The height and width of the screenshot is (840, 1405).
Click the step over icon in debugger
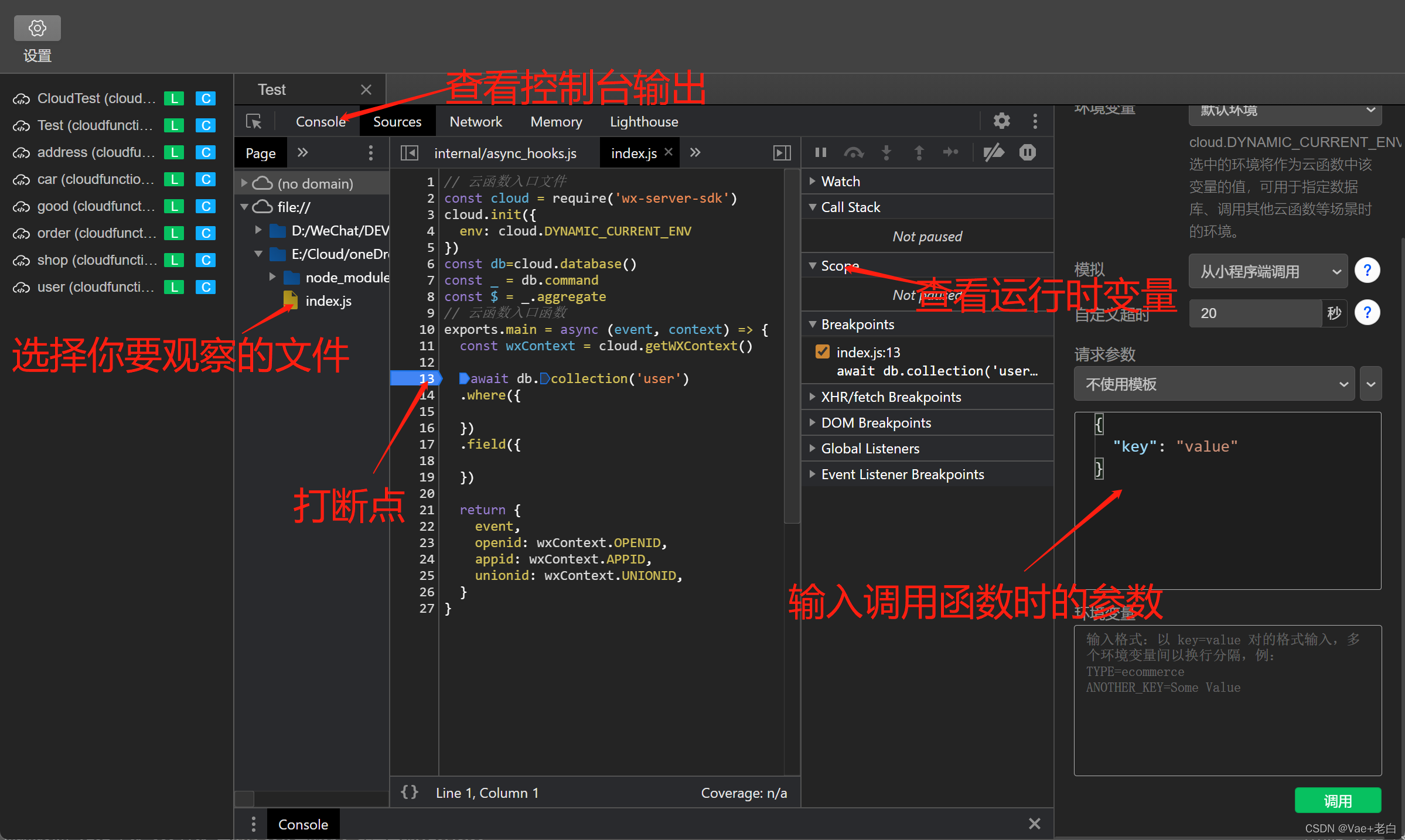[853, 153]
